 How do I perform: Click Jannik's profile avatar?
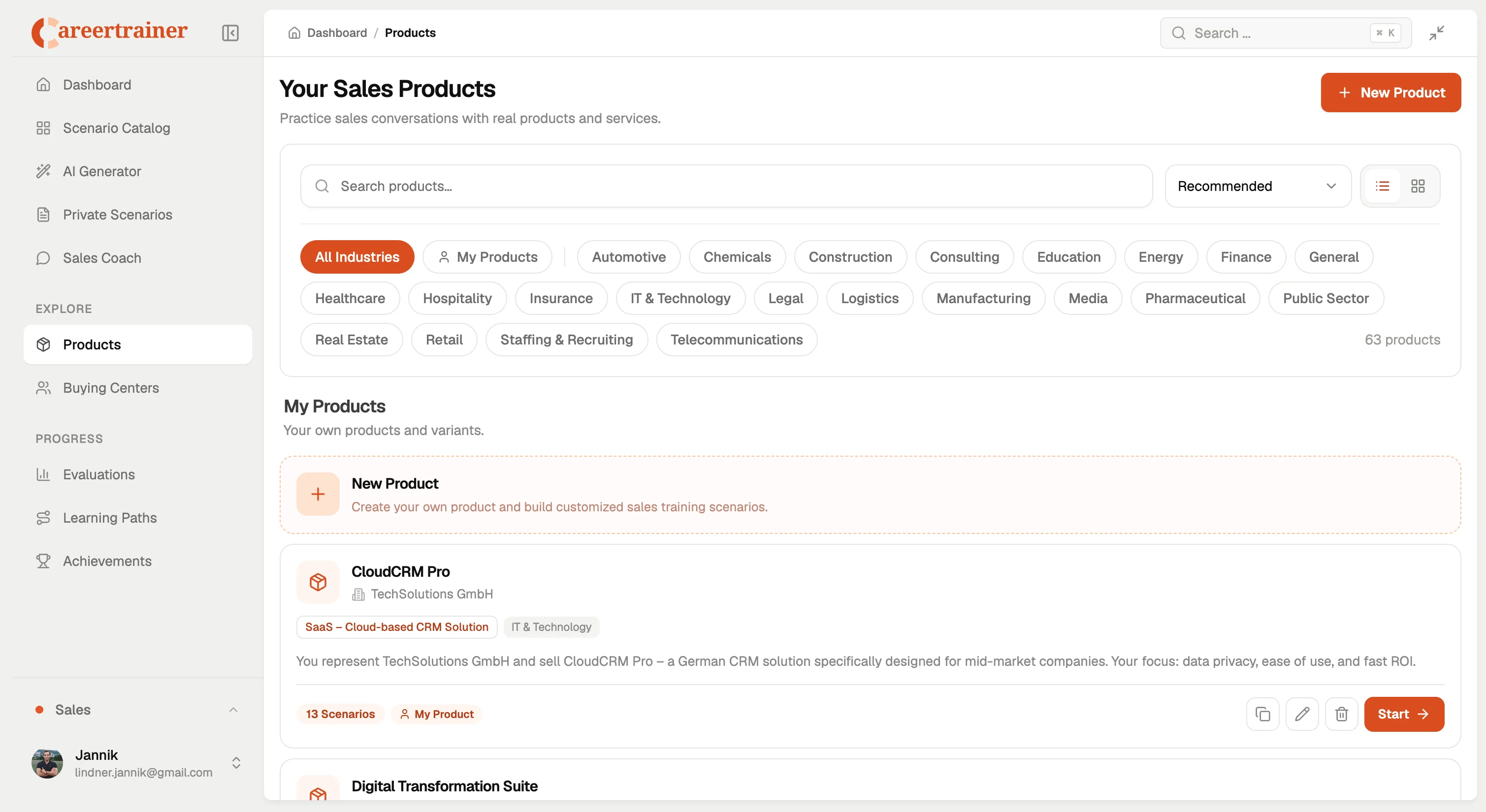47,763
